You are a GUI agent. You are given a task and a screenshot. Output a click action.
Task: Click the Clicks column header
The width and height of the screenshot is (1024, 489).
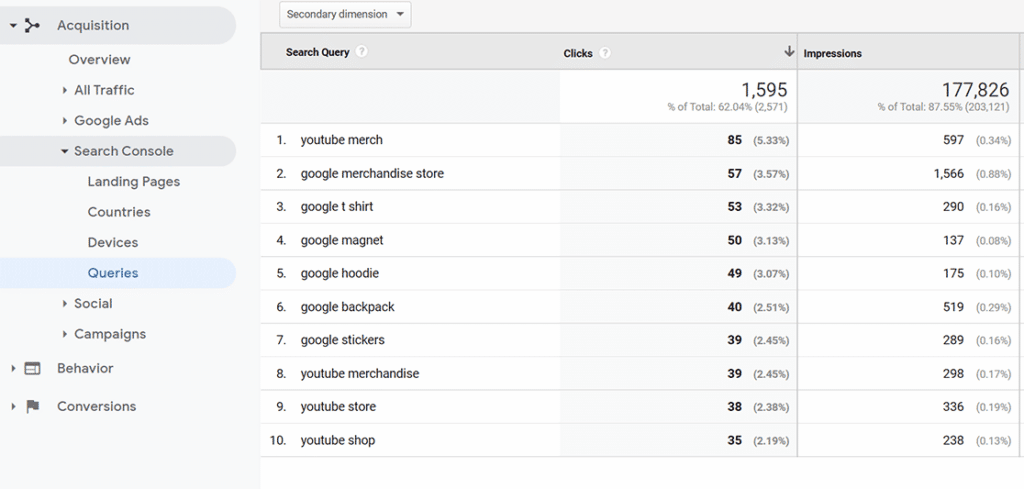(578, 54)
